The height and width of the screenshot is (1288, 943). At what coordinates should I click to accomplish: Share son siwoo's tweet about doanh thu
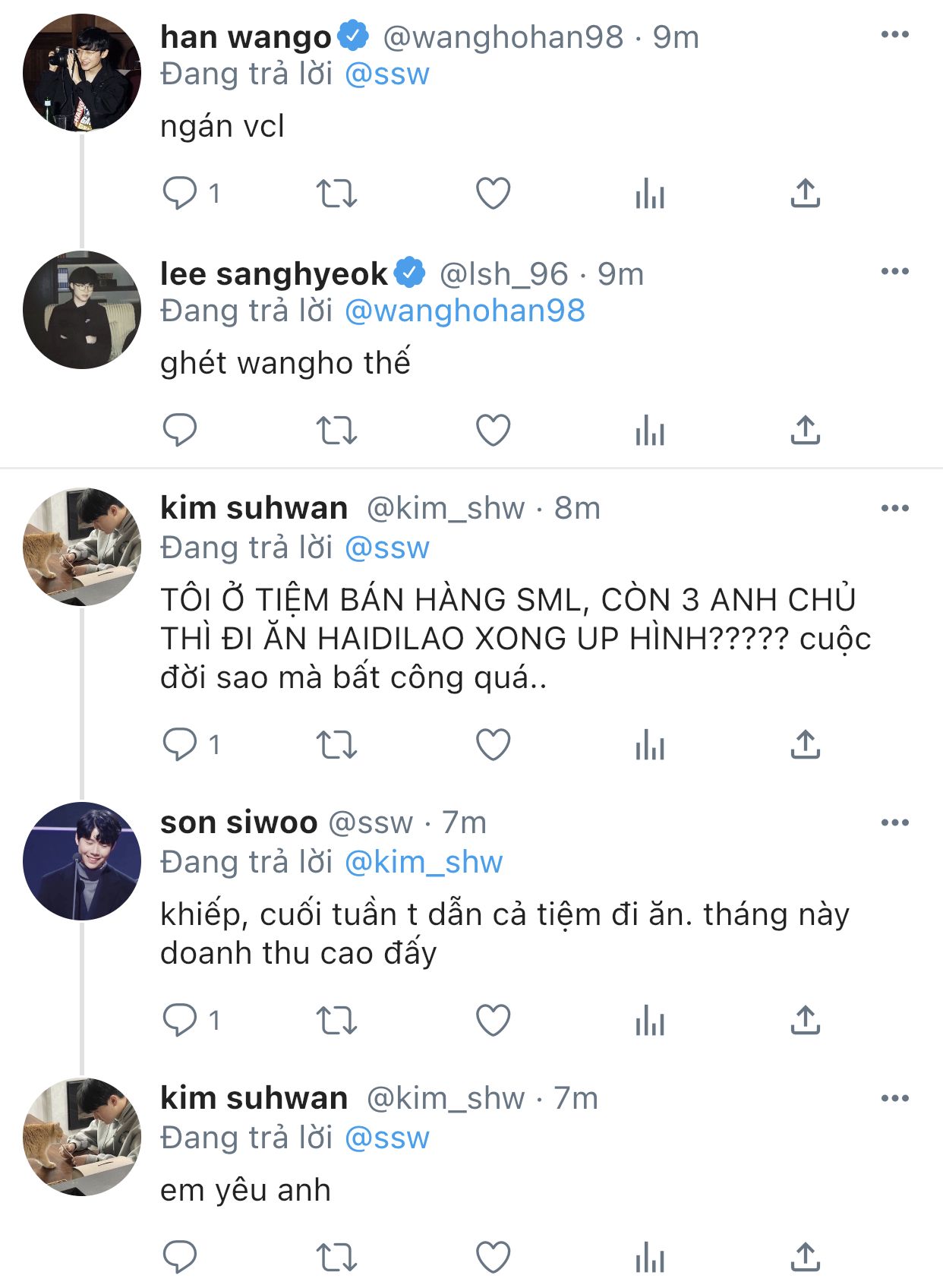pyautogui.click(x=805, y=1020)
